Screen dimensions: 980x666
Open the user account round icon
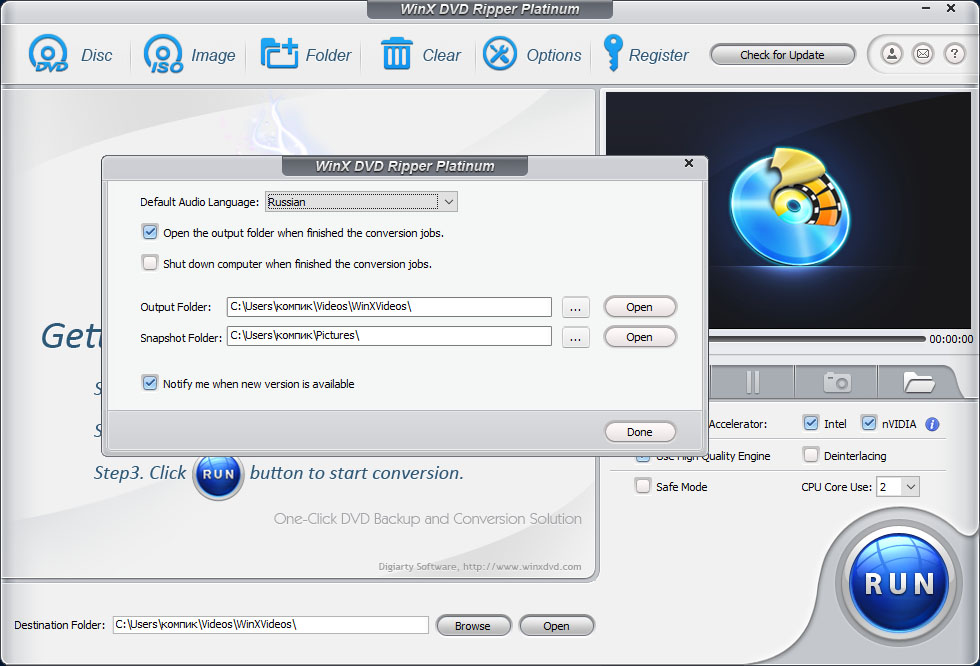(x=892, y=54)
